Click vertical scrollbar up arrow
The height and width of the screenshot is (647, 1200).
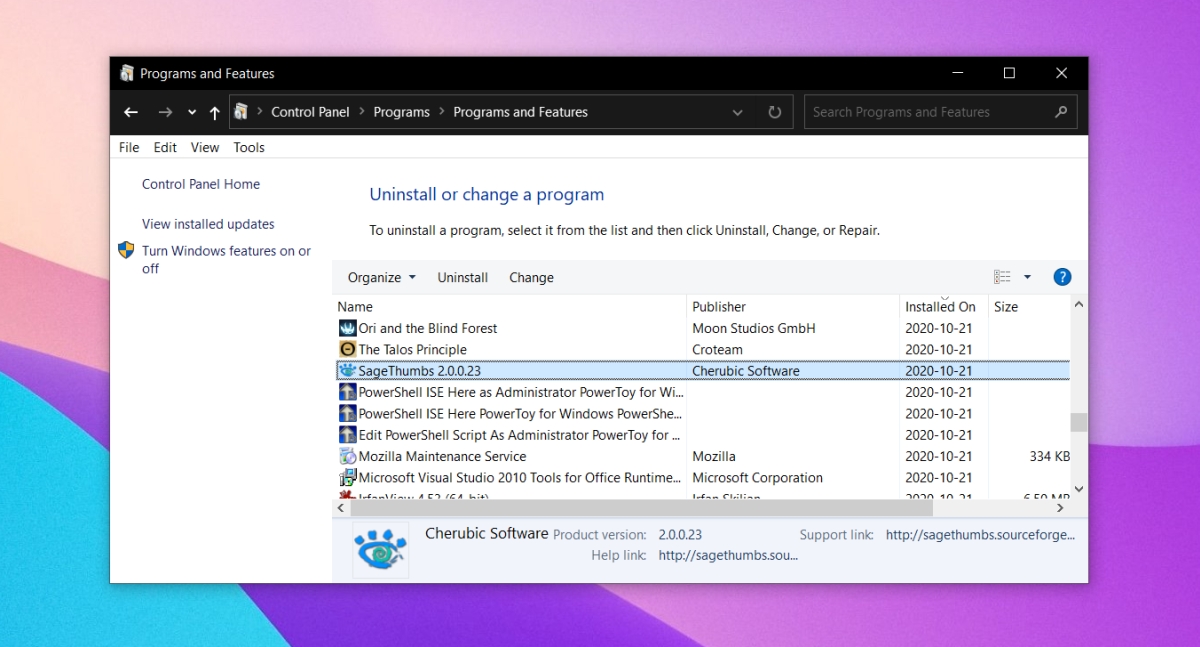coord(1079,304)
